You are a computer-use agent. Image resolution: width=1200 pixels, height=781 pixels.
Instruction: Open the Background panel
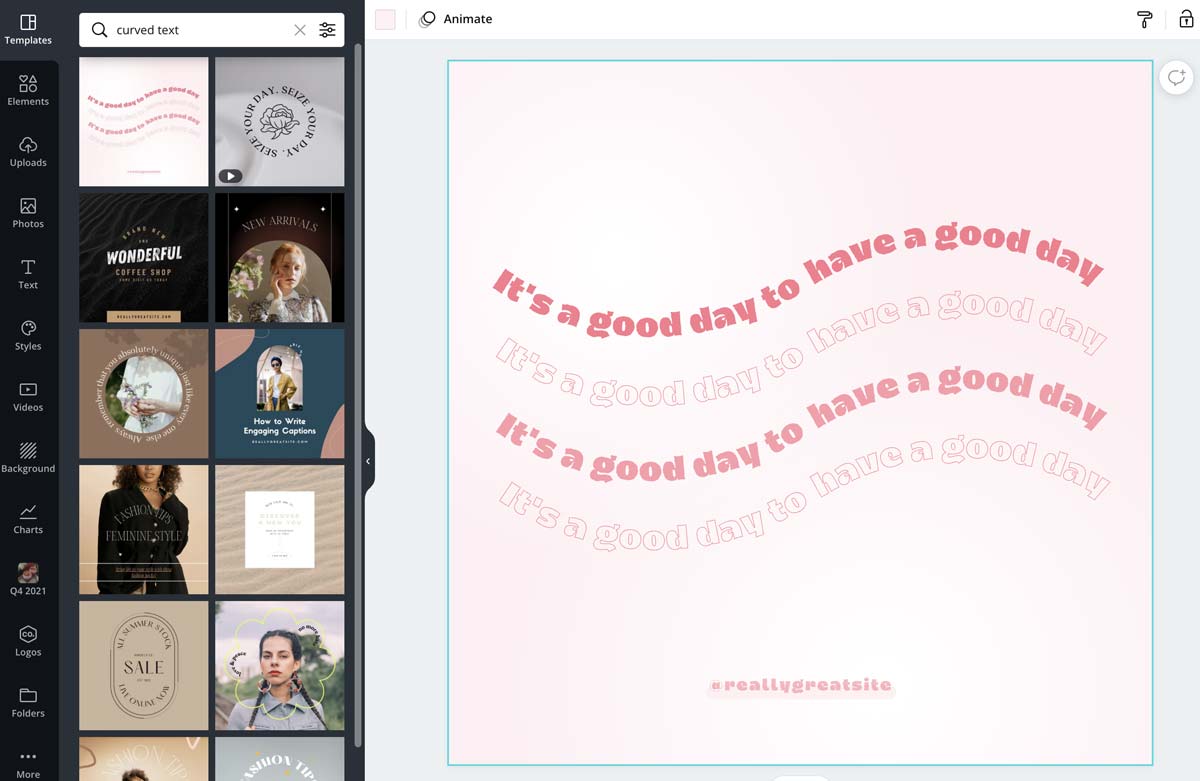point(28,458)
